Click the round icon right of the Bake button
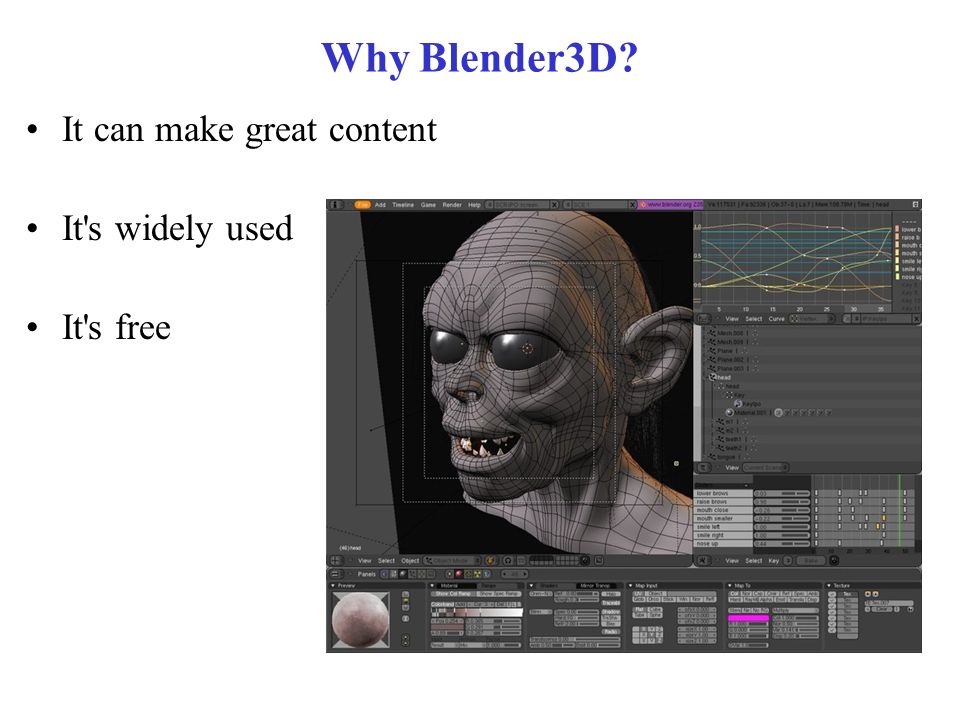The width and height of the screenshot is (960, 720). [834, 560]
